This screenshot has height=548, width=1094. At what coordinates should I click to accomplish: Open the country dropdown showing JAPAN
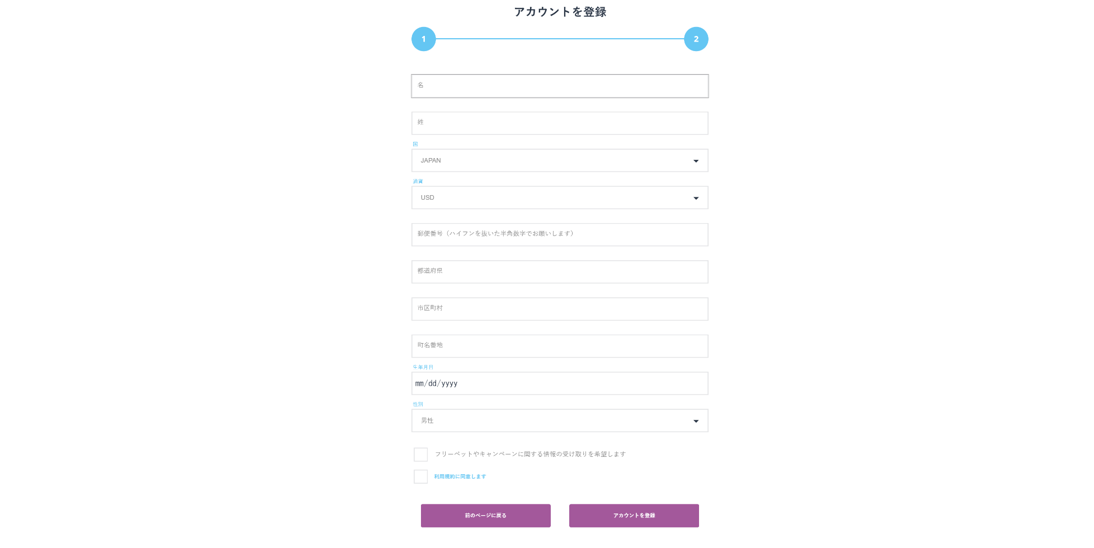click(x=550, y=161)
